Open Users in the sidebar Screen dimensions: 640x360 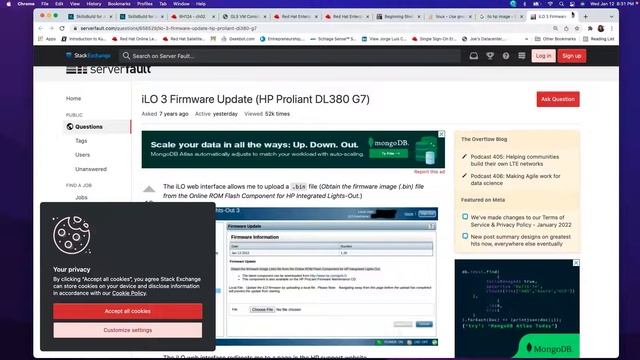82,155
